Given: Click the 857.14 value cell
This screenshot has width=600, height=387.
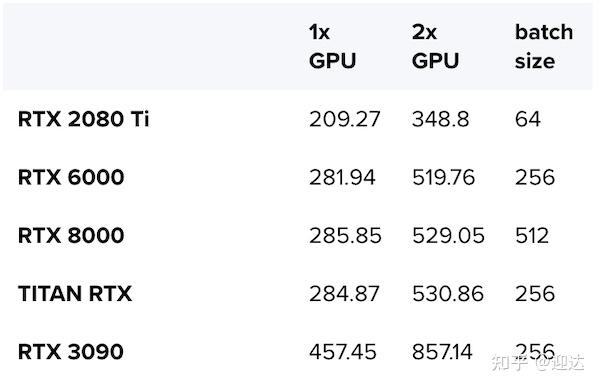Looking at the screenshot, I should (x=442, y=352).
